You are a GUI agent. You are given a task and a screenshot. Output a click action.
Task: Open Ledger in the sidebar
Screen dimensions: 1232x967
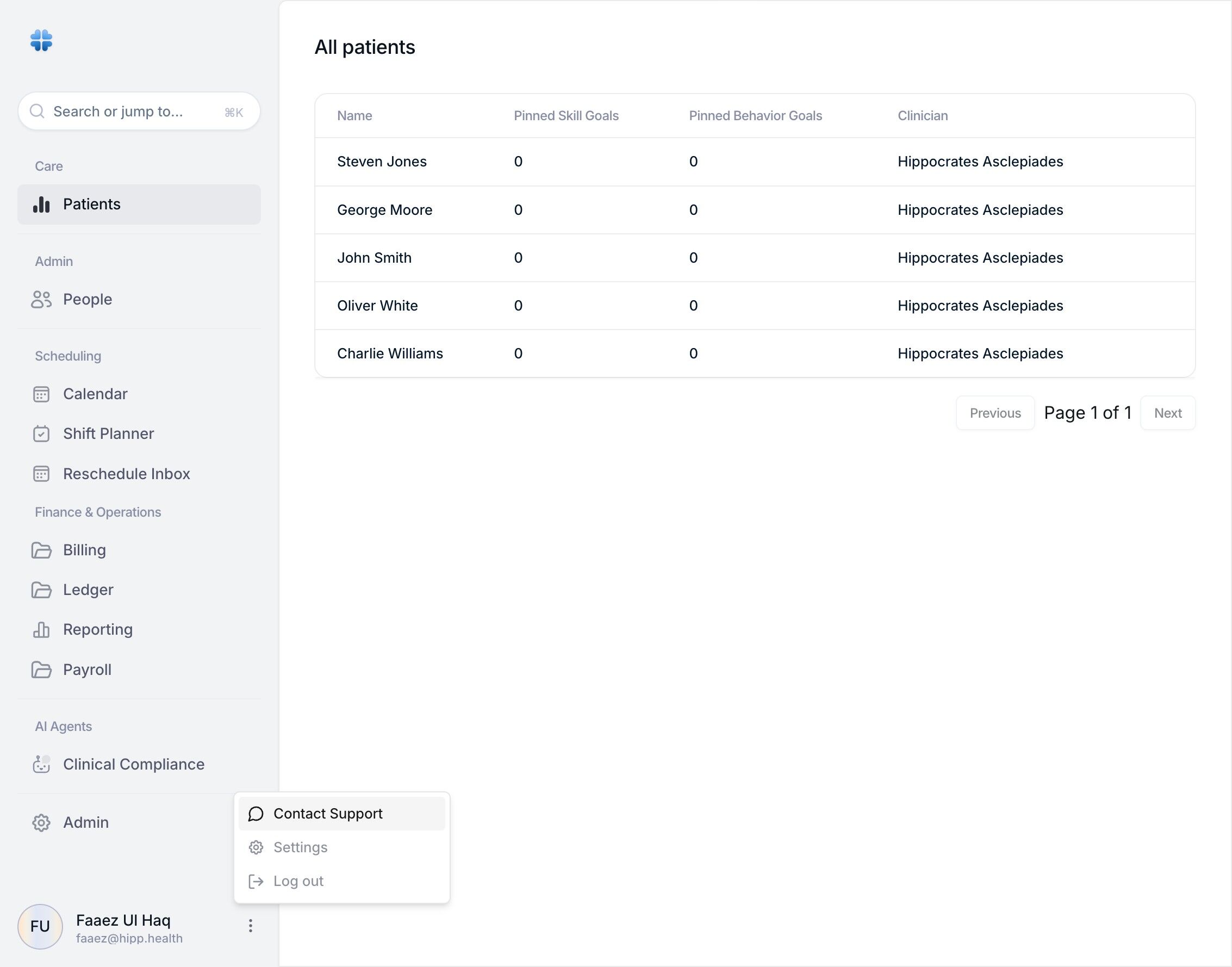coord(88,590)
